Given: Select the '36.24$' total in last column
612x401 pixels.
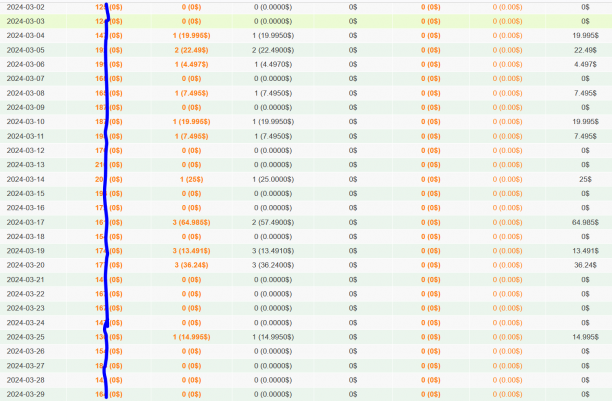Looking at the screenshot, I should click(585, 265).
